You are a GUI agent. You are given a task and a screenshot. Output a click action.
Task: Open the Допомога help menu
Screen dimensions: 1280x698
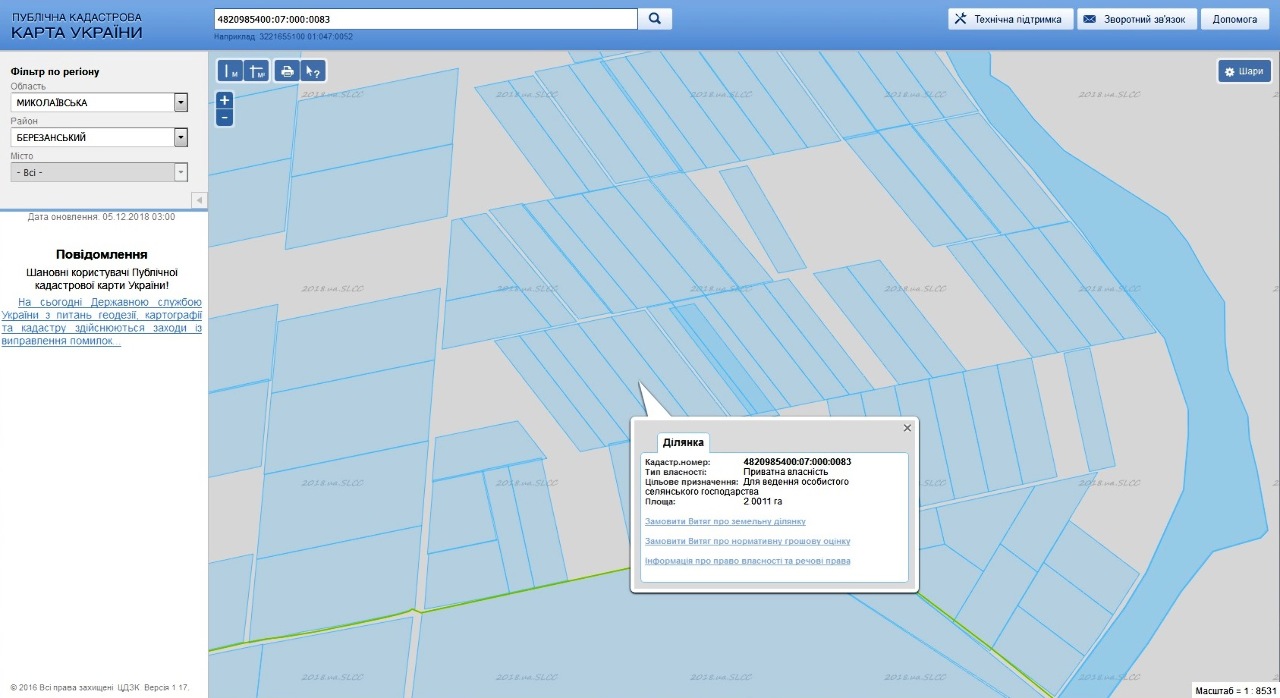(x=1234, y=19)
